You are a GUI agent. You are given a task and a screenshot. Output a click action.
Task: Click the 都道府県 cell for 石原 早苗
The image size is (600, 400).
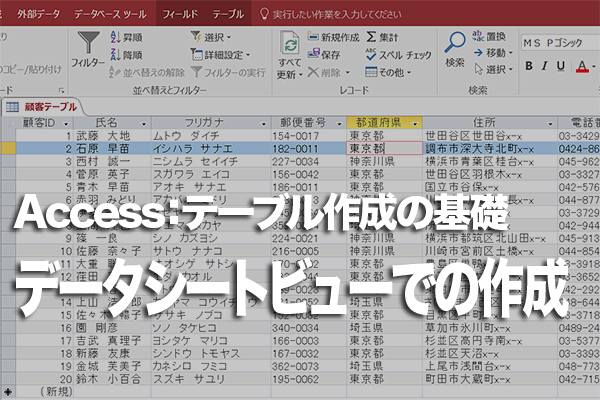[385, 149]
